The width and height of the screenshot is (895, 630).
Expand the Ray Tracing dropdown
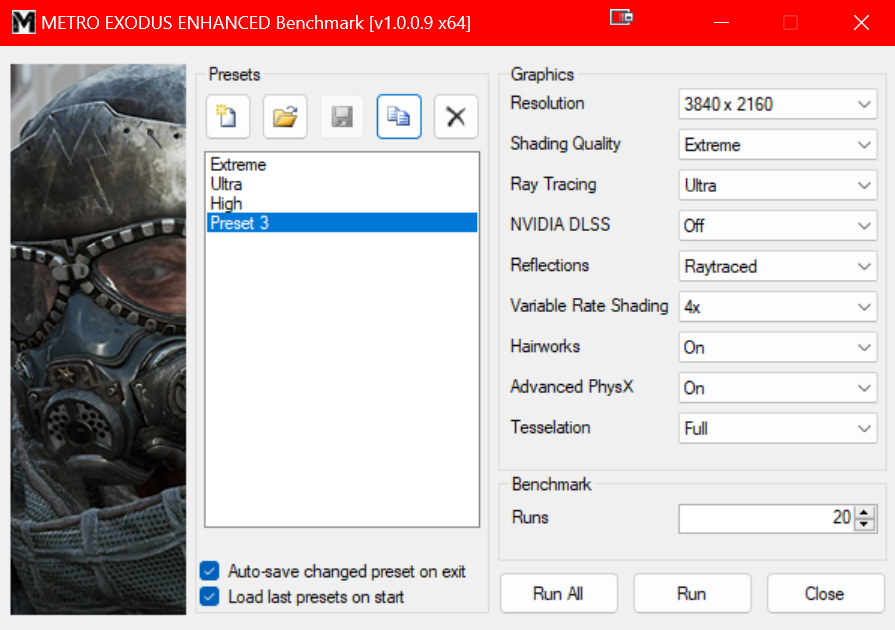(777, 185)
